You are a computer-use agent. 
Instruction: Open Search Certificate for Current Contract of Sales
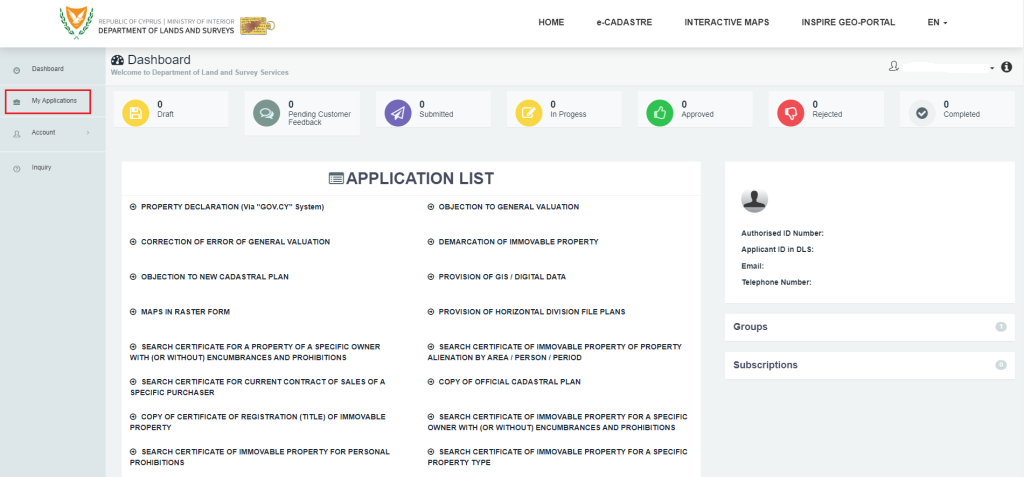pyautogui.click(x=258, y=387)
